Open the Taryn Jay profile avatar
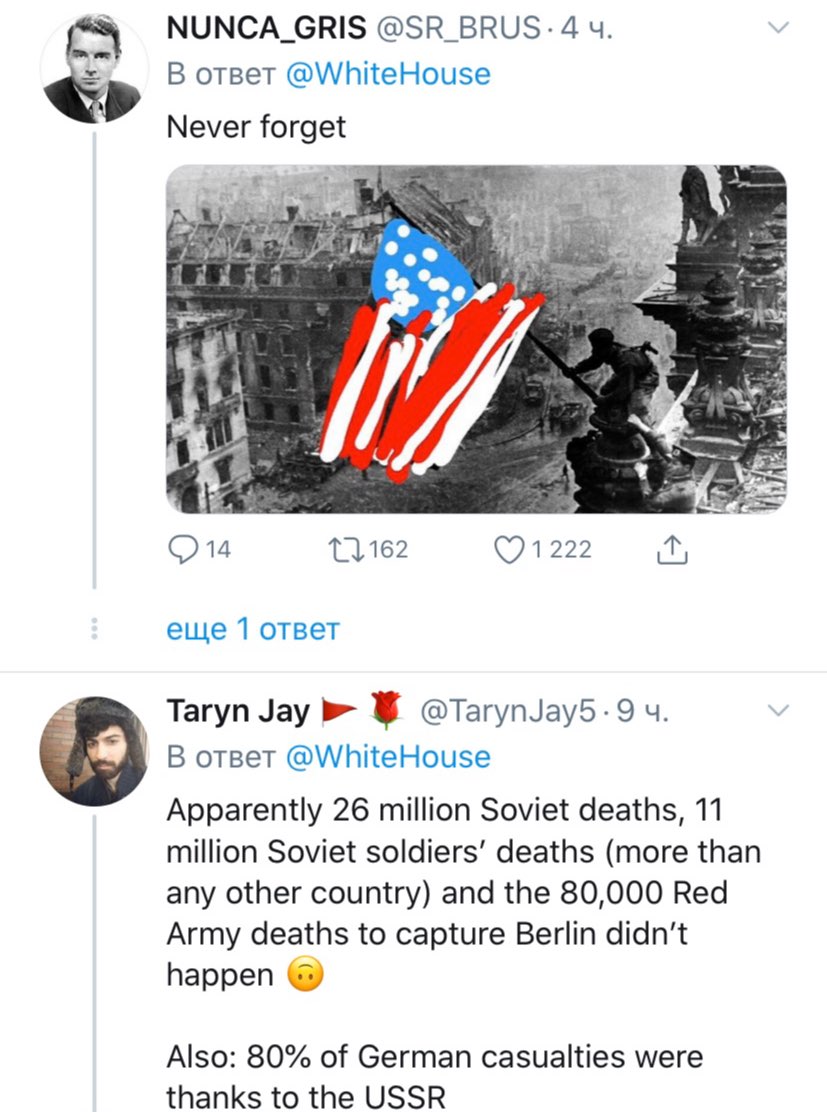 94,751
